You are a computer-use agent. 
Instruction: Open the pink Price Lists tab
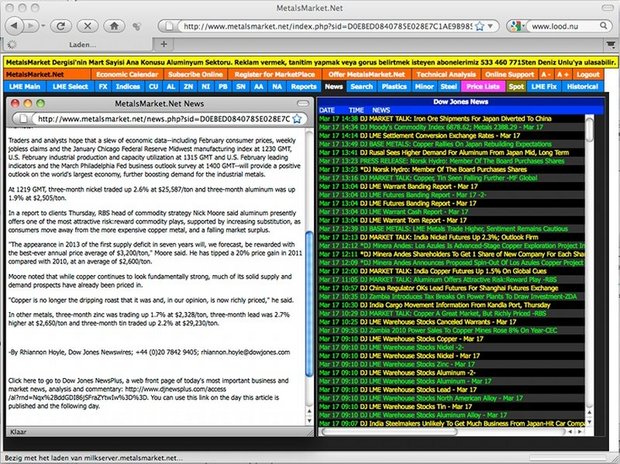coord(483,87)
